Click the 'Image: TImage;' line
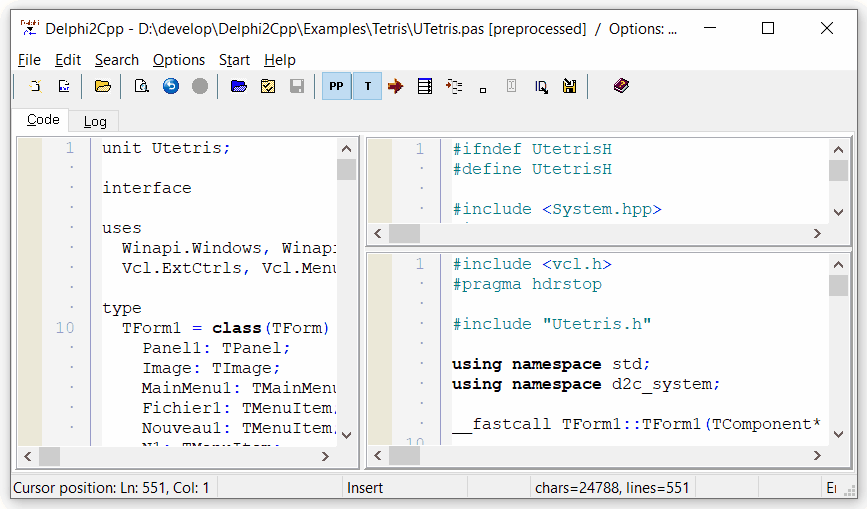867x509 pixels. 211,368
